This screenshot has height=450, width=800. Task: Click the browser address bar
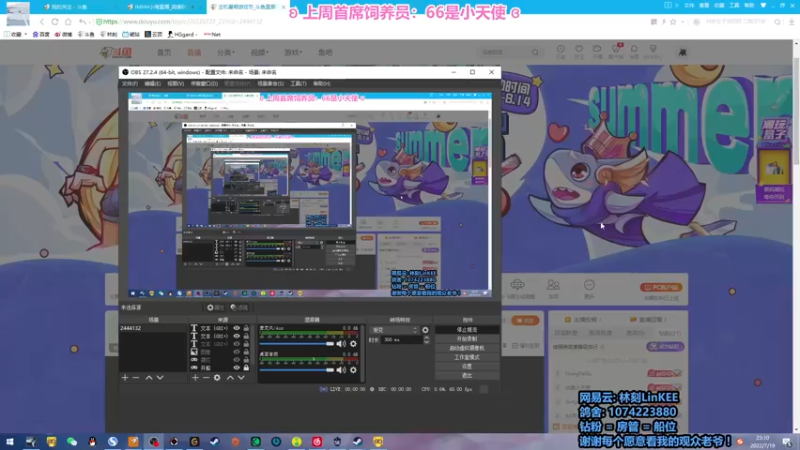pos(367,22)
